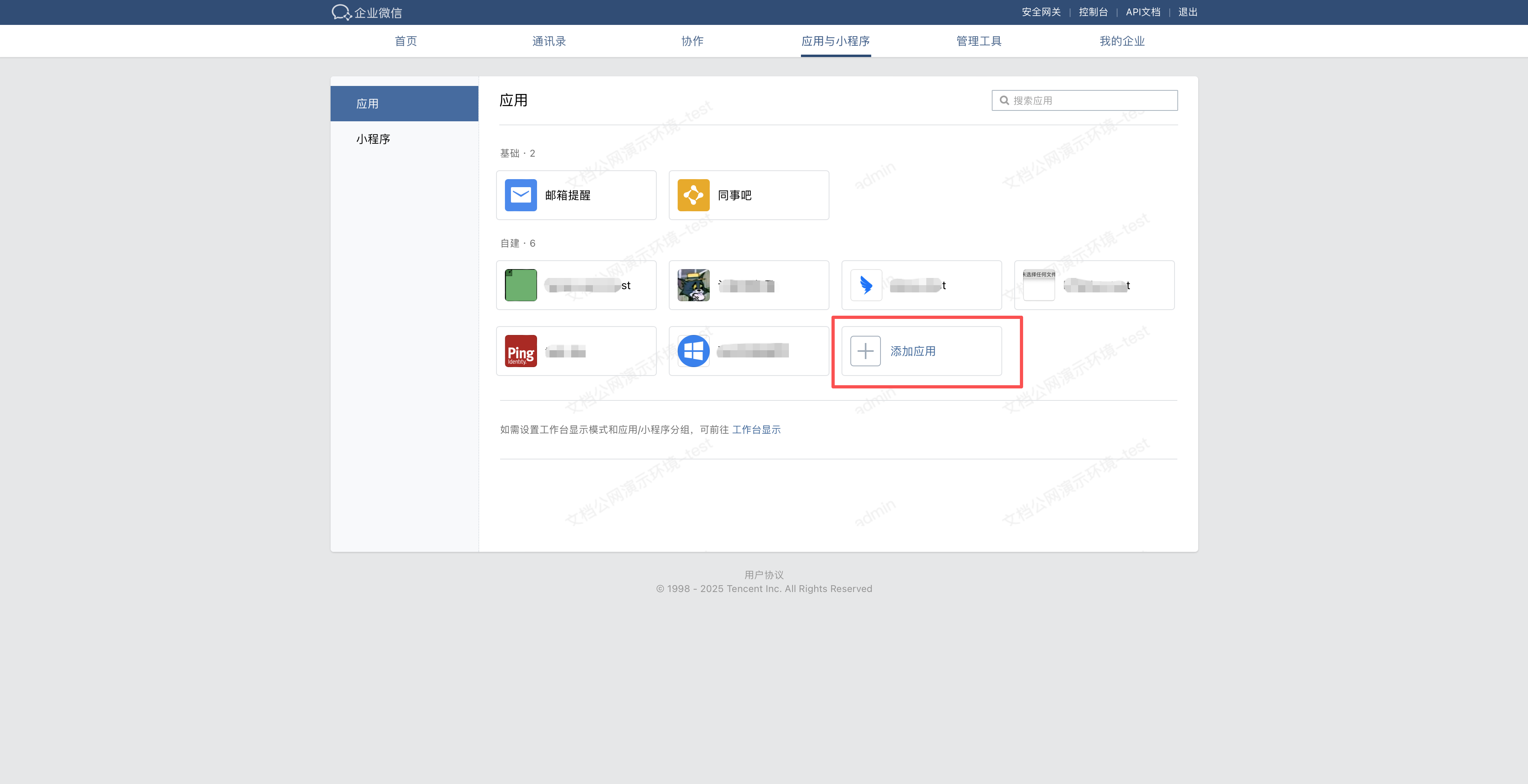Open the API文档 link in header
1528x784 pixels.
tap(1142, 12)
